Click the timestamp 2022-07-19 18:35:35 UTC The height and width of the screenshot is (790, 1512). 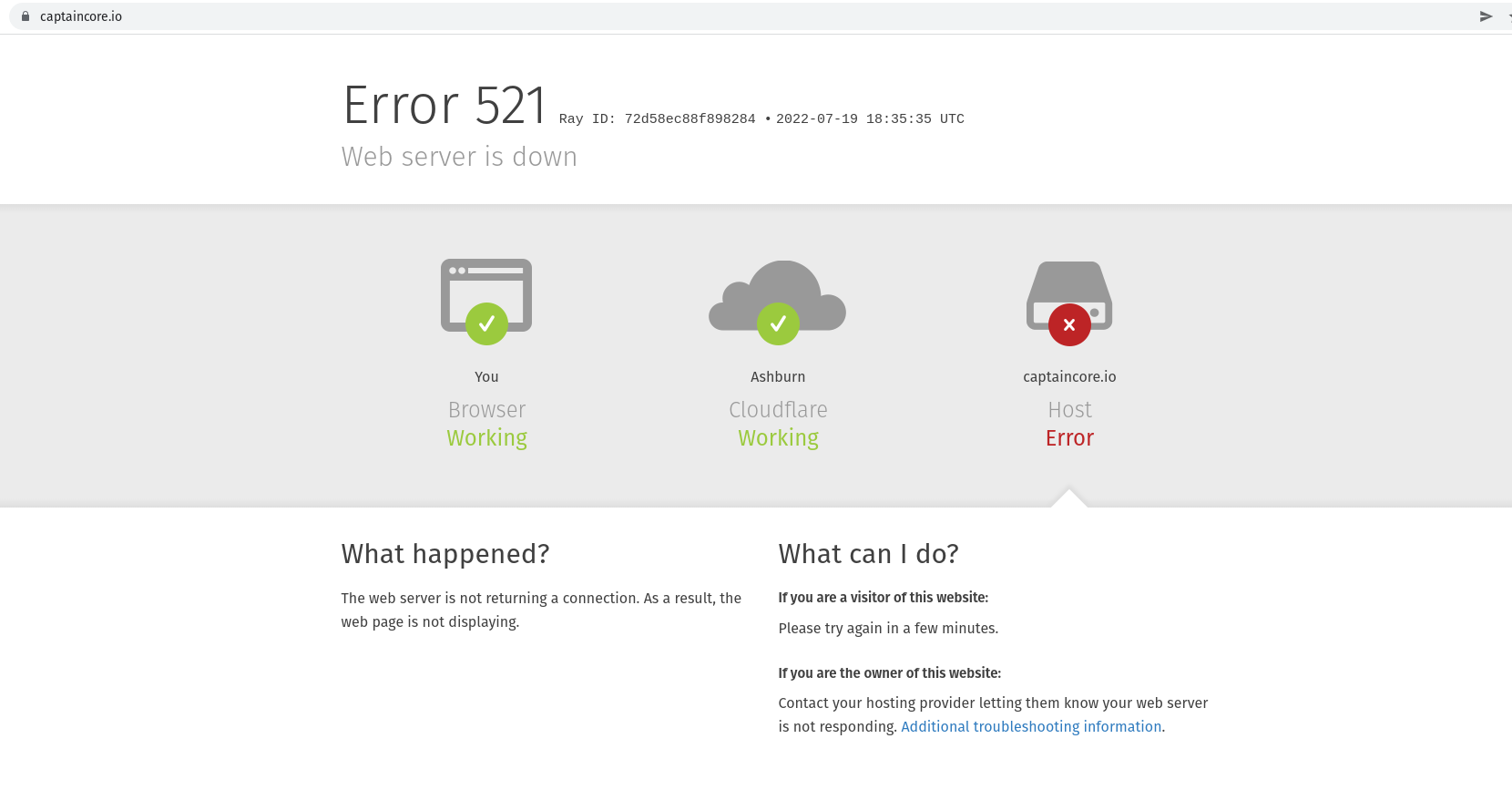pyautogui.click(x=870, y=119)
